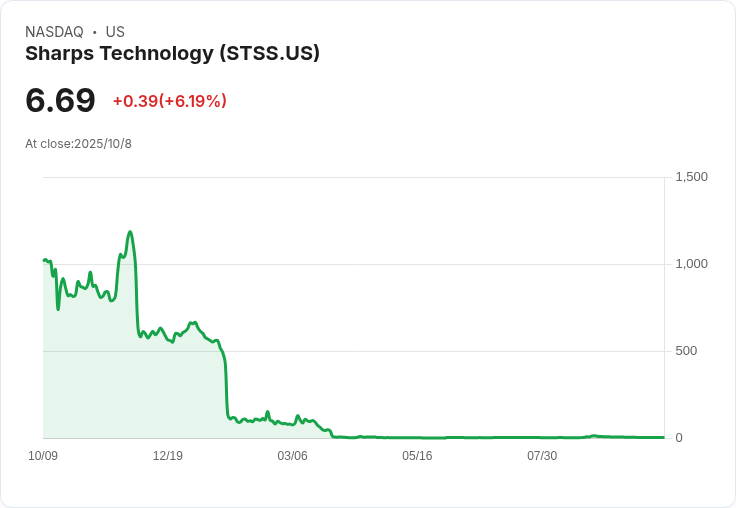Click the price line's leftmost starting point
Image resolution: width=736 pixels, height=508 pixels.
pos(44,260)
